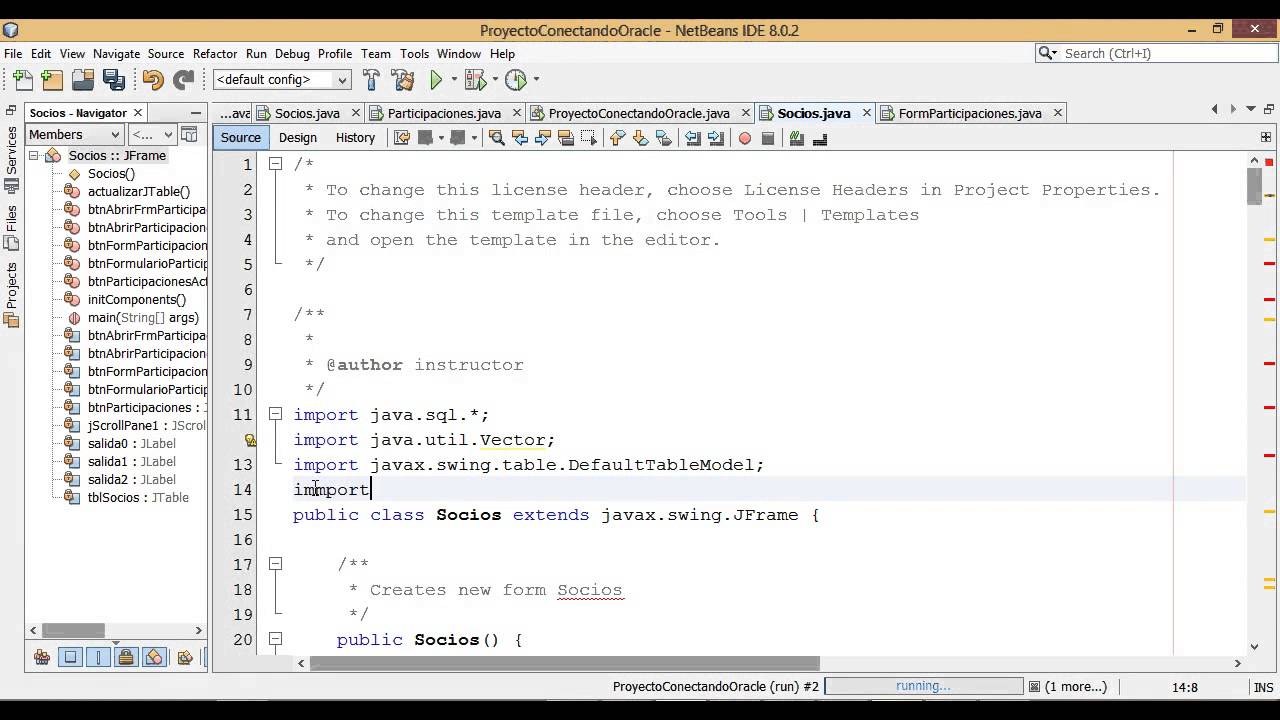Click the Redo arrow icon

(183, 79)
